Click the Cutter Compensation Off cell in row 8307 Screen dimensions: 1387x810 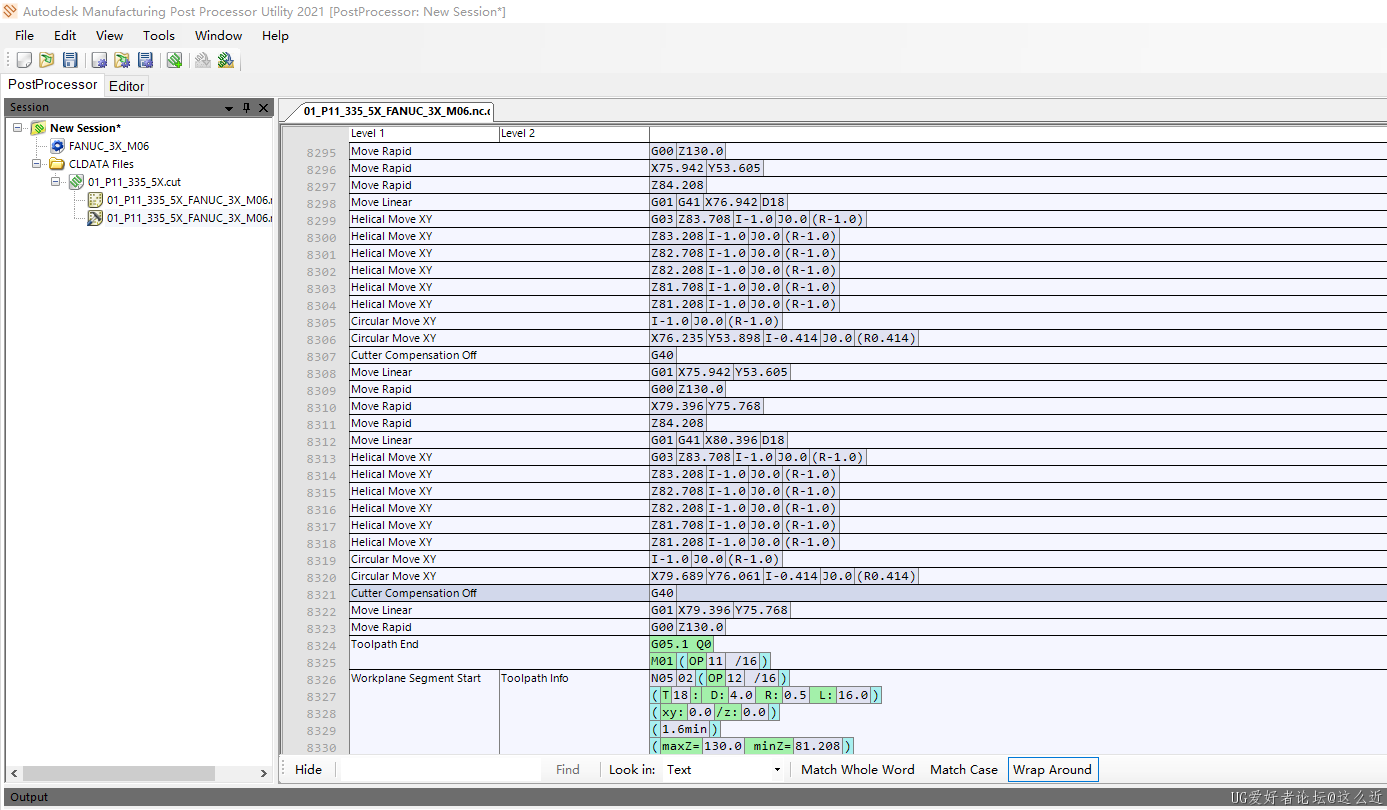click(x=499, y=355)
